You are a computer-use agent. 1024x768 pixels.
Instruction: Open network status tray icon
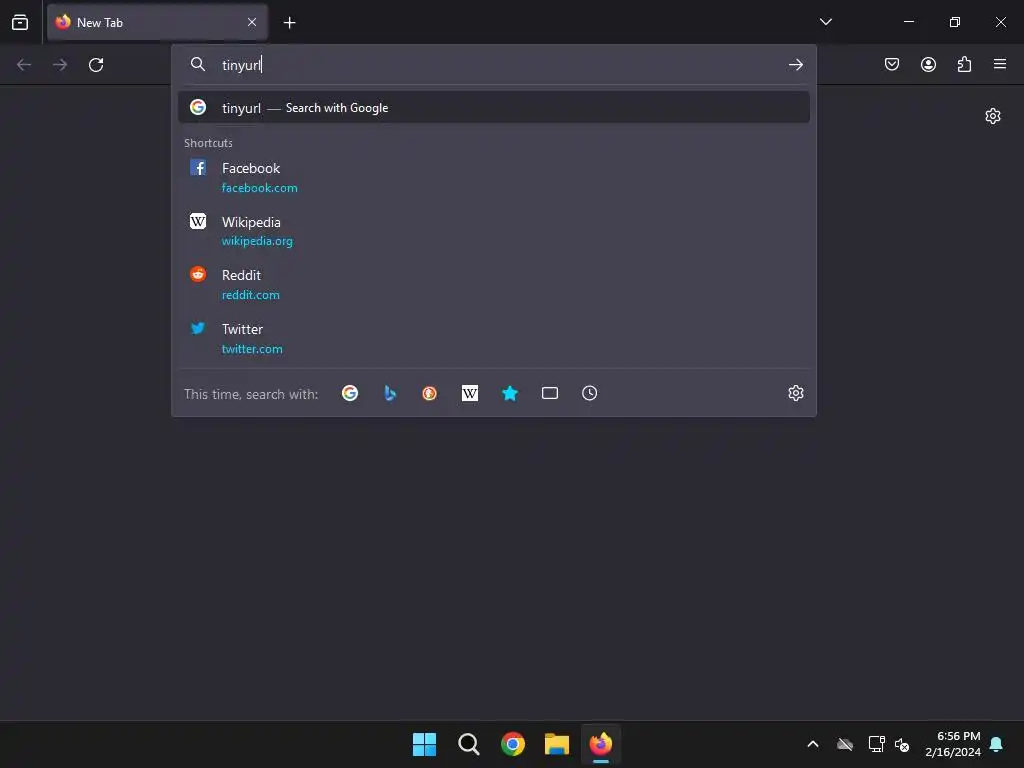876,744
